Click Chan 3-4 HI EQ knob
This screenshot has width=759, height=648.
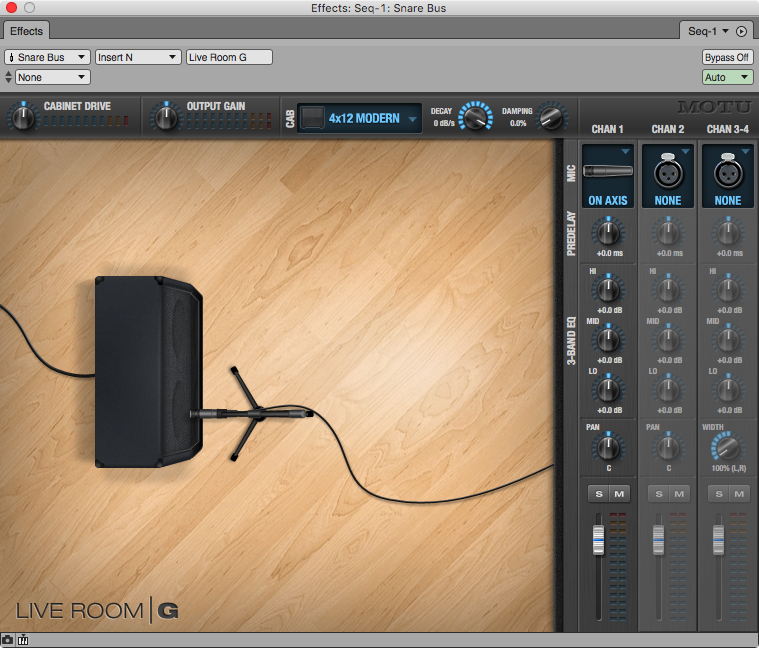(728, 290)
